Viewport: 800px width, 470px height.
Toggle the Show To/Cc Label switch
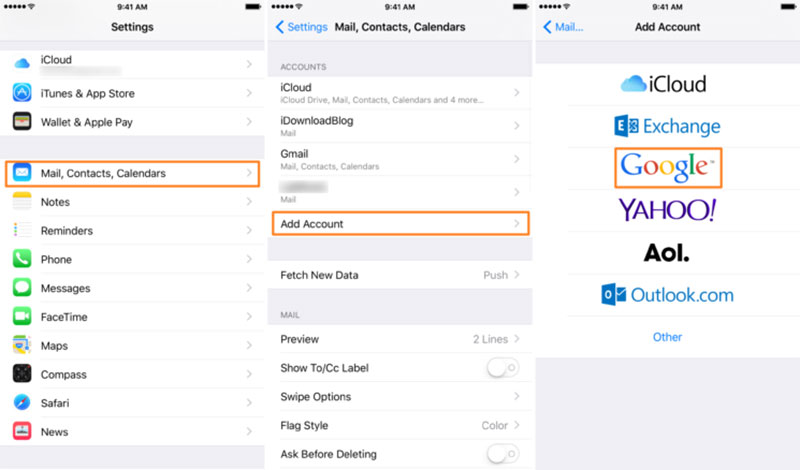pyautogui.click(x=501, y=368)
